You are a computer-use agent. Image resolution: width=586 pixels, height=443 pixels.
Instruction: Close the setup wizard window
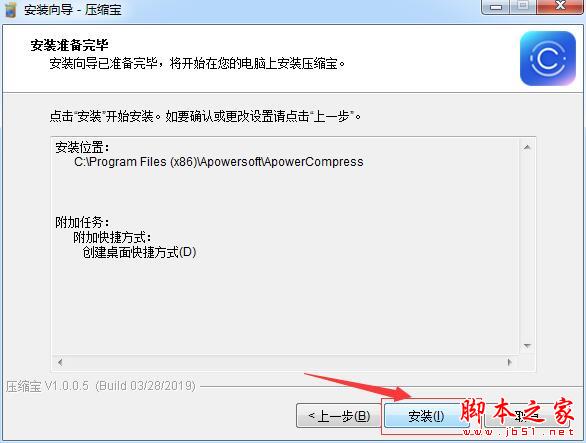click(x=560, y=6)
